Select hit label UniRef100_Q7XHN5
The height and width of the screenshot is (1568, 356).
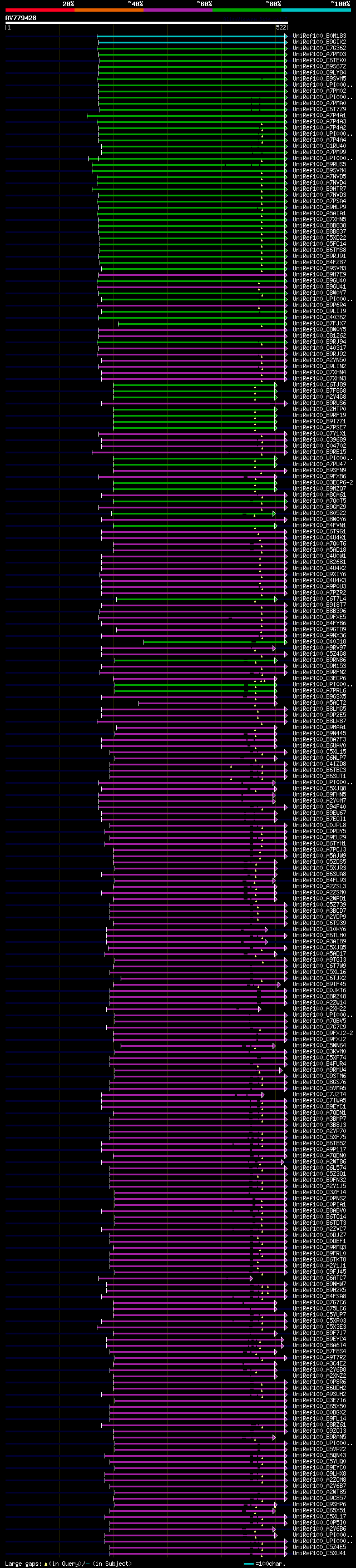[x=319, y=220]
